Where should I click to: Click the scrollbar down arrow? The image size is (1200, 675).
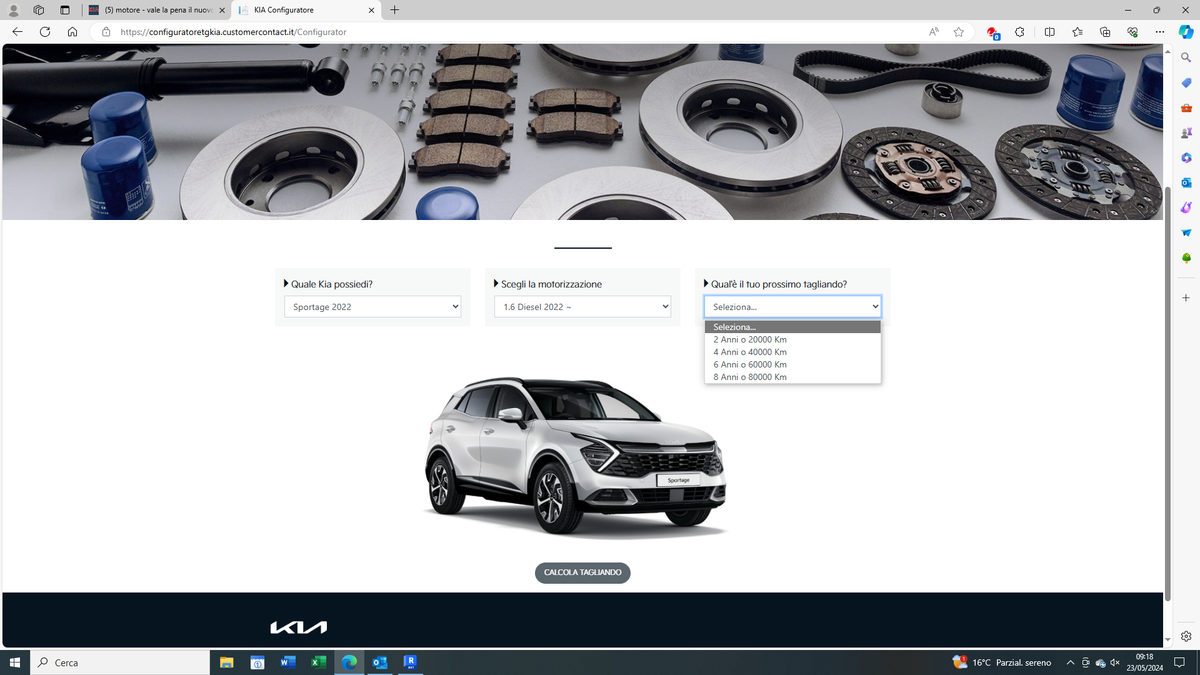click(x=1168, y=641)
